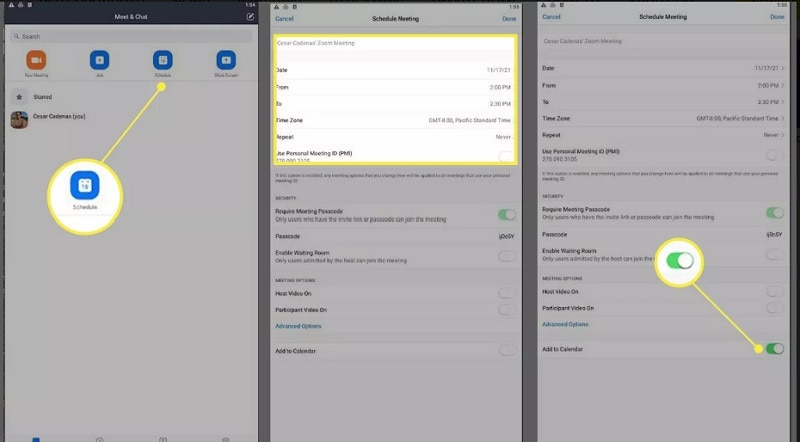Tap the Join icon on Meet & Chat
The height and width of the screenshot is (442, 800).
(x=99, y=60)
